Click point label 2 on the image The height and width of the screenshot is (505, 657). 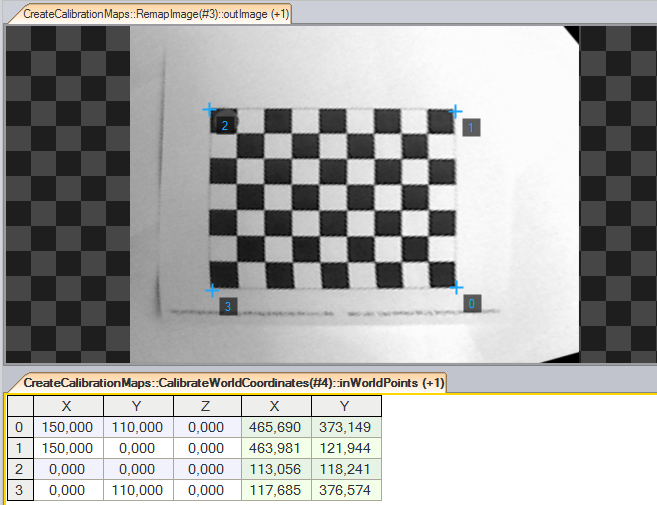(225, 125)
